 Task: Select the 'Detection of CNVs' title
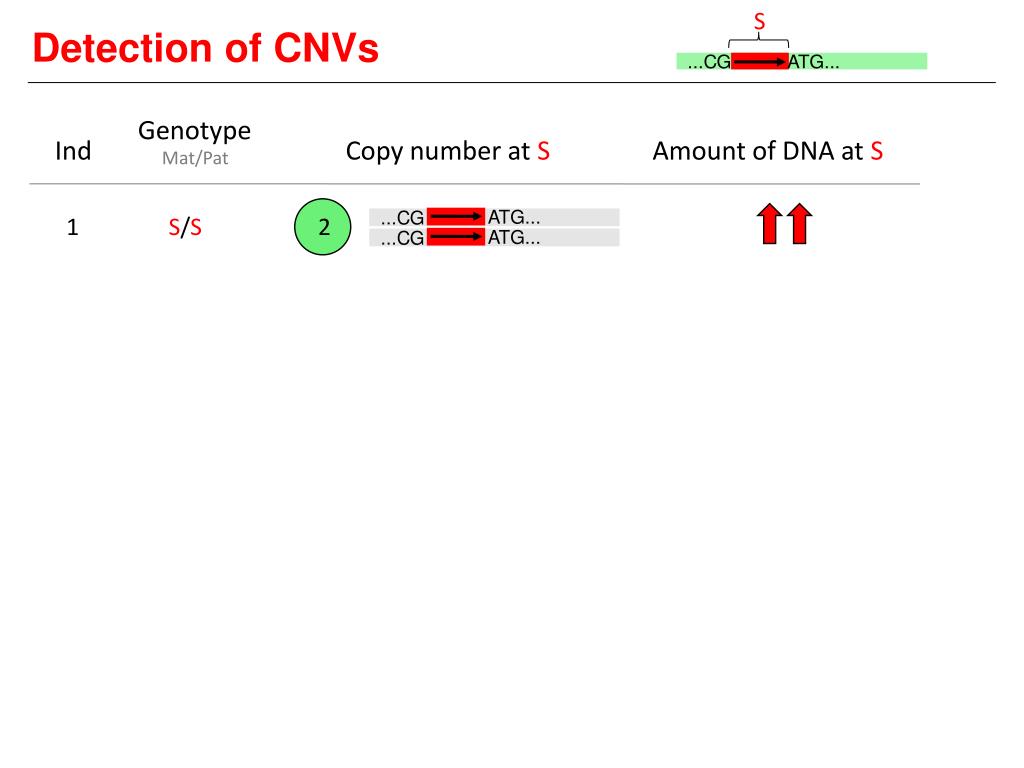(x=206, y=48)
